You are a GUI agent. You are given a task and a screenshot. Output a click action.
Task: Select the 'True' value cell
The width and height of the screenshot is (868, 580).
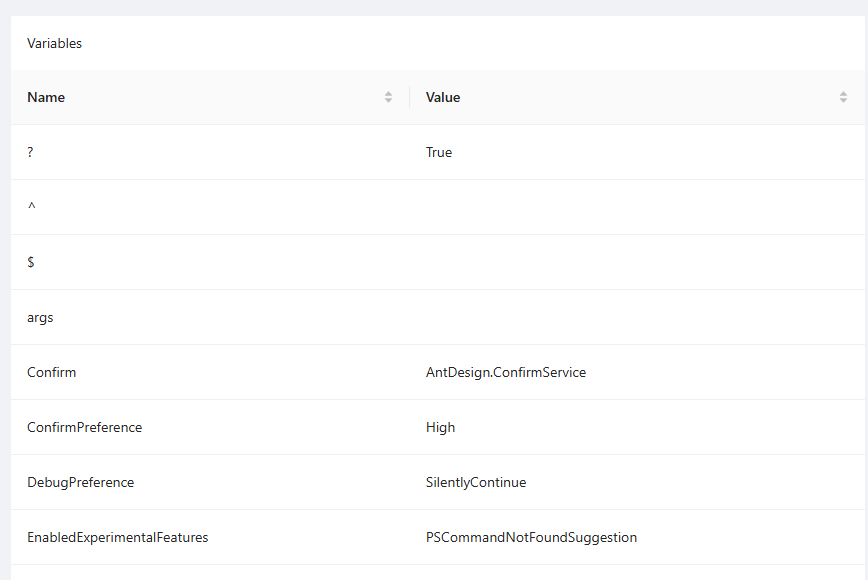click(637, 152)
